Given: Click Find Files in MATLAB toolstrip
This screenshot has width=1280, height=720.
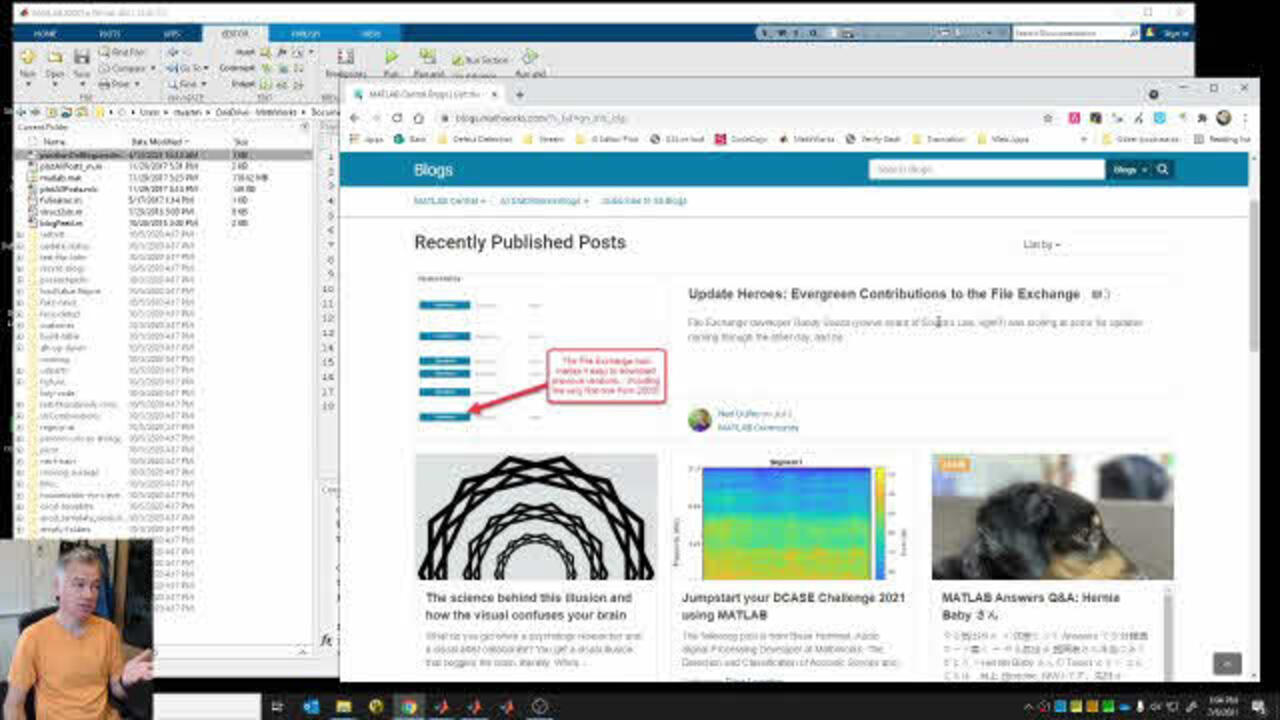Looking at the screenshot, I should [x=122, y=52].
